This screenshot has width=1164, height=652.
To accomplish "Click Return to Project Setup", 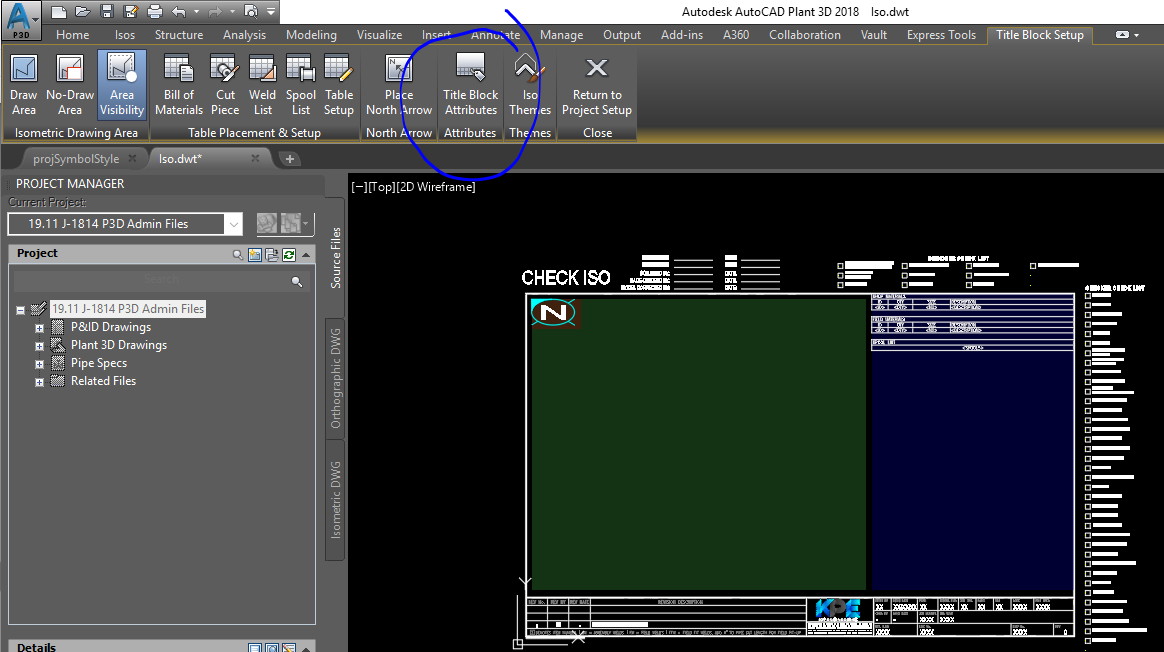I will coord(597,85).
